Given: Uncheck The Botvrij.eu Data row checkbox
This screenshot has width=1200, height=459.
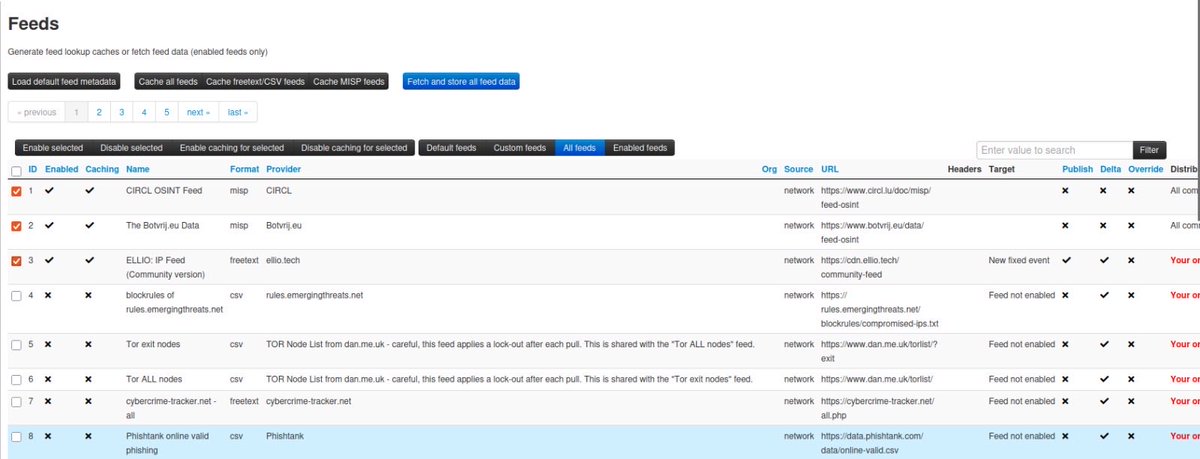Looking at the screenshot, I should coord(16,225).
